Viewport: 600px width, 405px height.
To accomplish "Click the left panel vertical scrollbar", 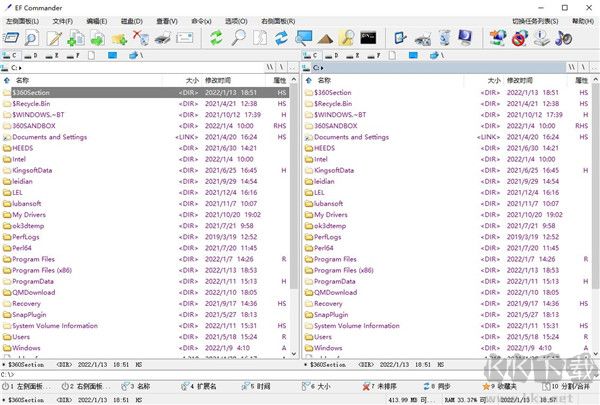I will pyautogui.click(x=293, y=200).
